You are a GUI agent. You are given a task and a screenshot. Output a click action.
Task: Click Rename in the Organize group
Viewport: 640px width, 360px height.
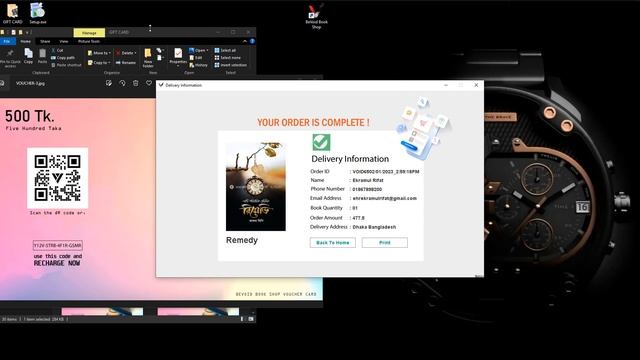(126, 62)
